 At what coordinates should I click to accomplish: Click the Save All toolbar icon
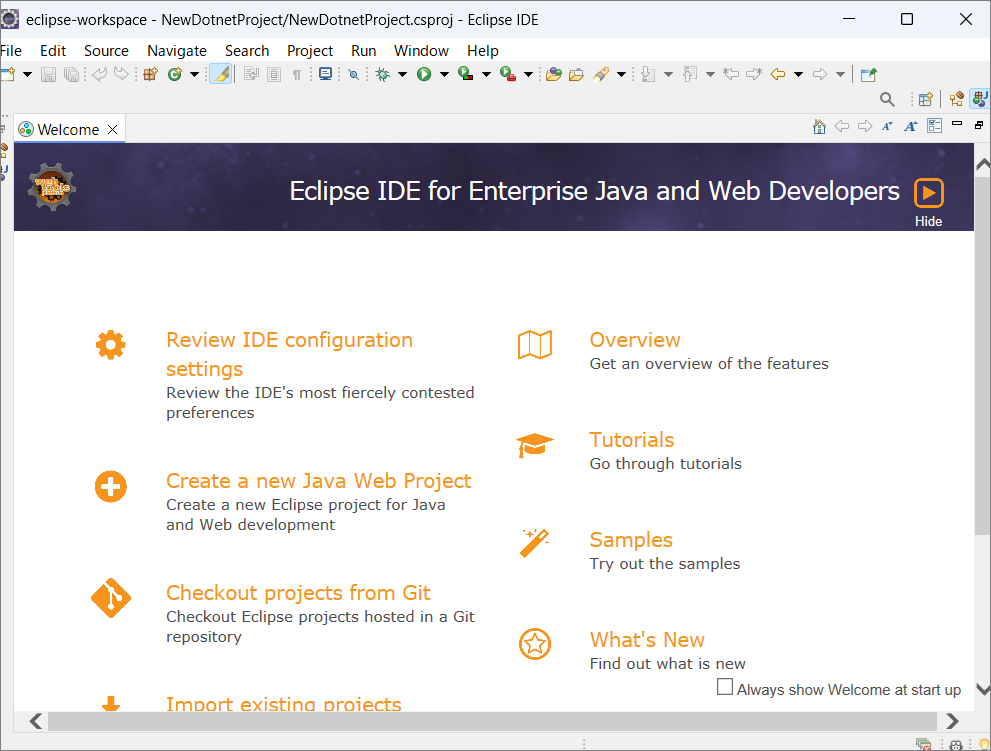point(71,75)
